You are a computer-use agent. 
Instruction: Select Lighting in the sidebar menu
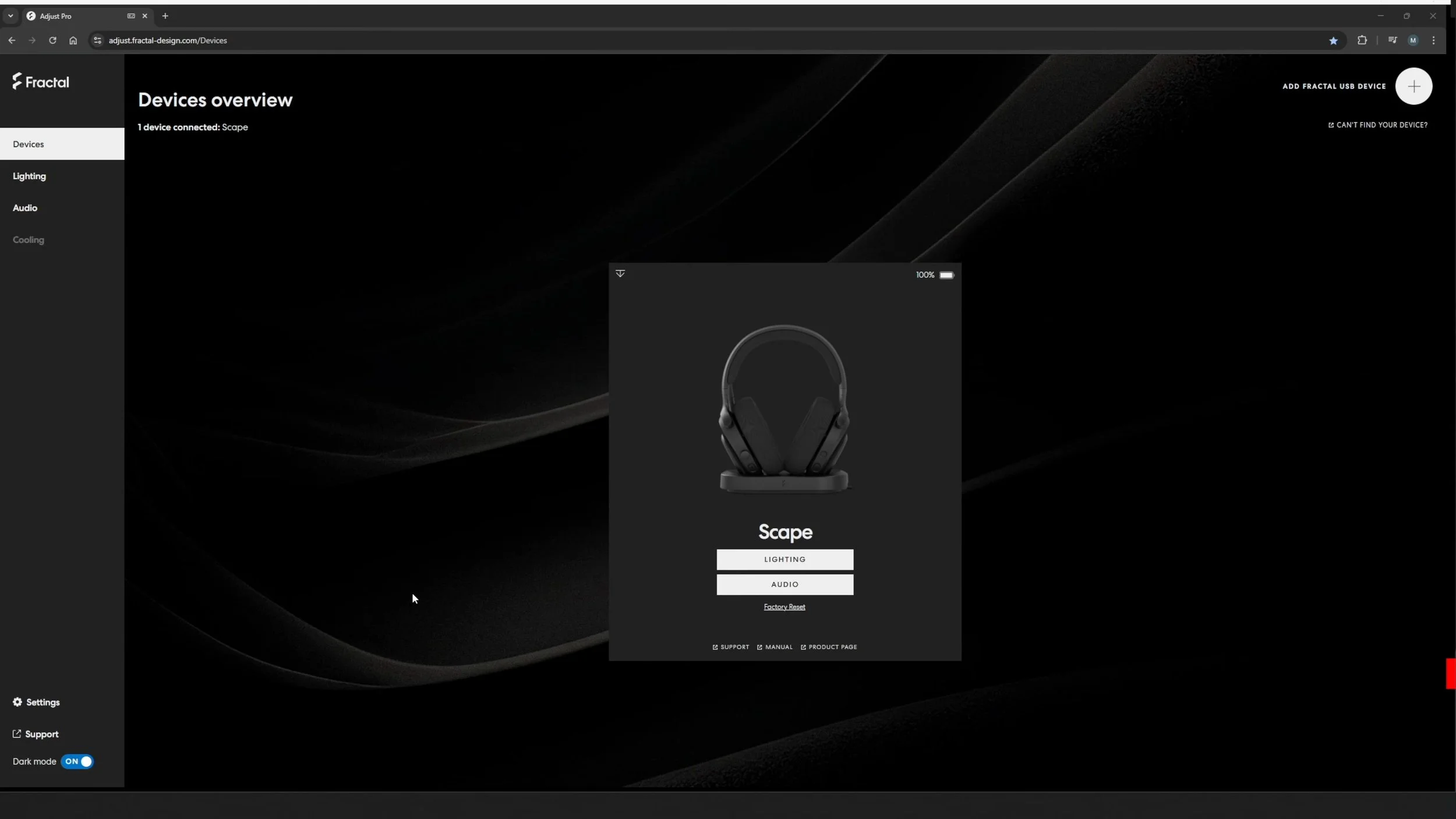click(29, 176)
